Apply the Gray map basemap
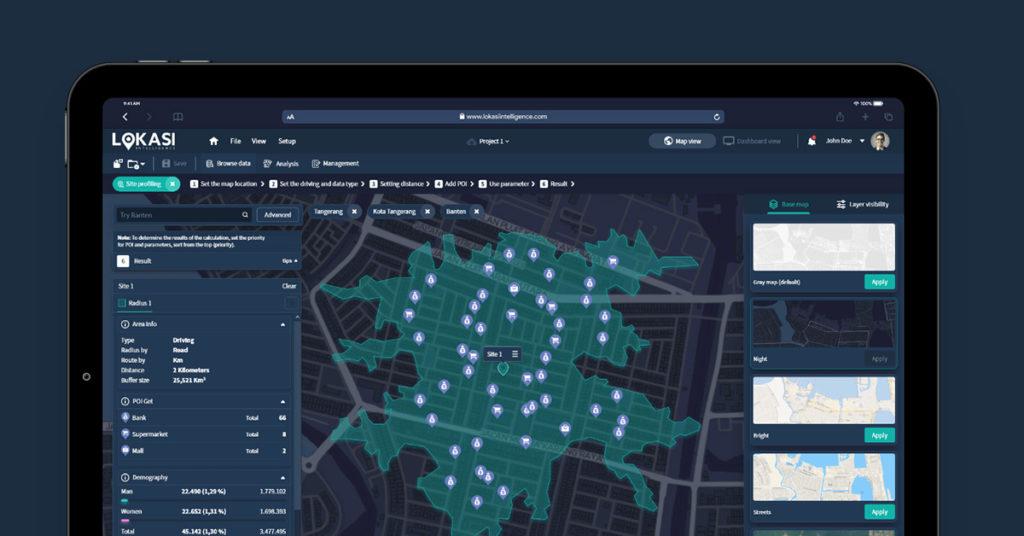Screen dimensions: 1024x536 [x=879, y=282]
